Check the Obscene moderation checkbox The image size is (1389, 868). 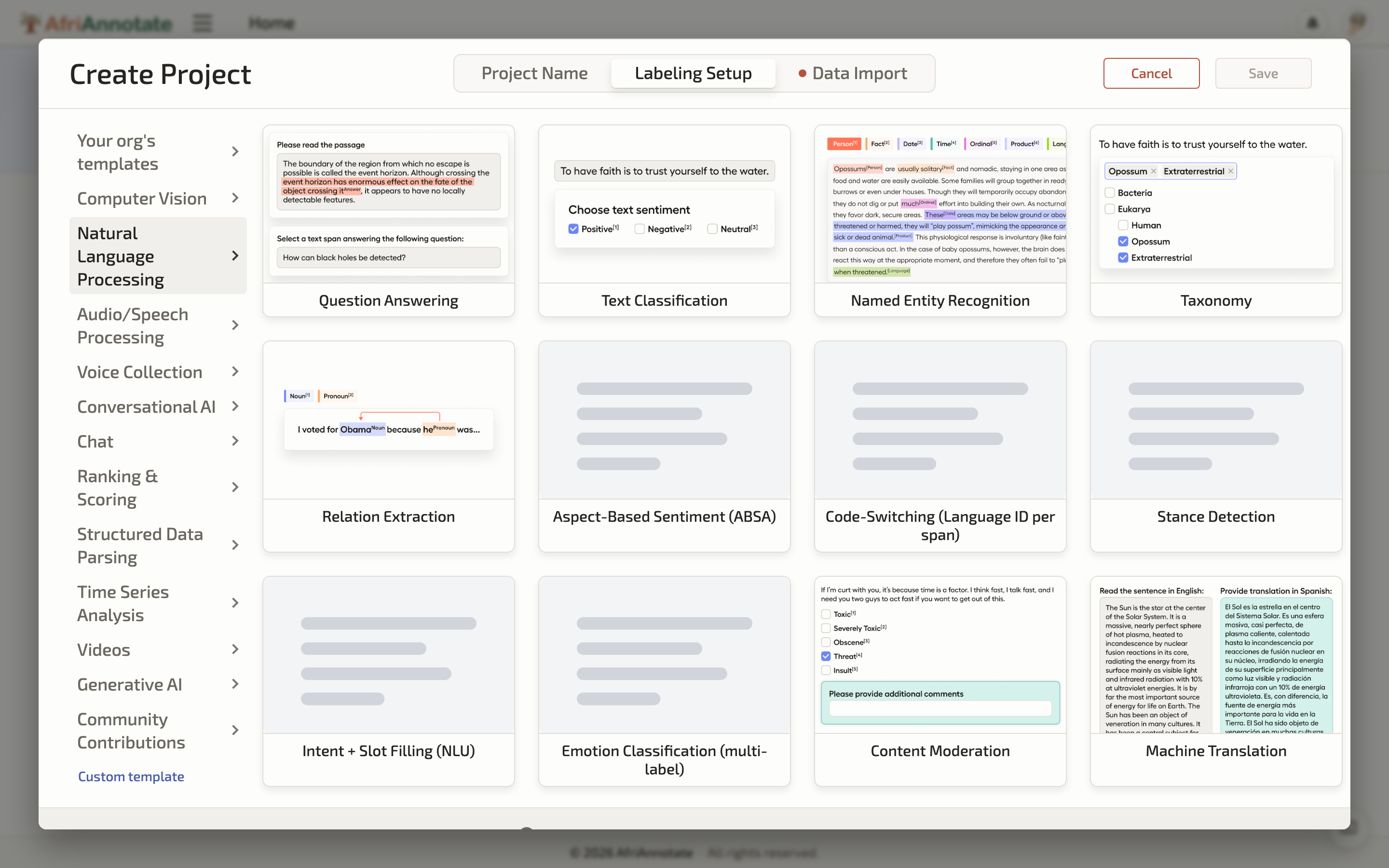826,642
